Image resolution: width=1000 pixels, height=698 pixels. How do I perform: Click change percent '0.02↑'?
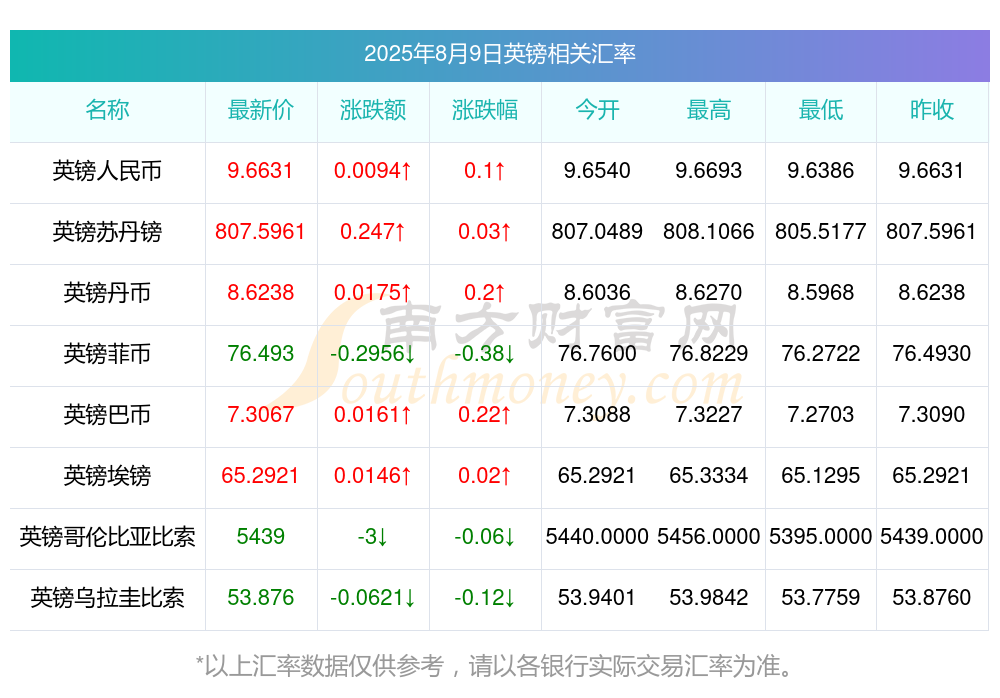(x=485, y=476)
